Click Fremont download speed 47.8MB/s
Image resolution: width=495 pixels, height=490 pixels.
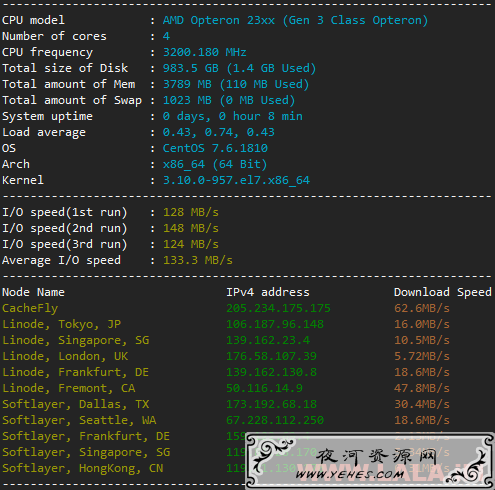point(422,388)
